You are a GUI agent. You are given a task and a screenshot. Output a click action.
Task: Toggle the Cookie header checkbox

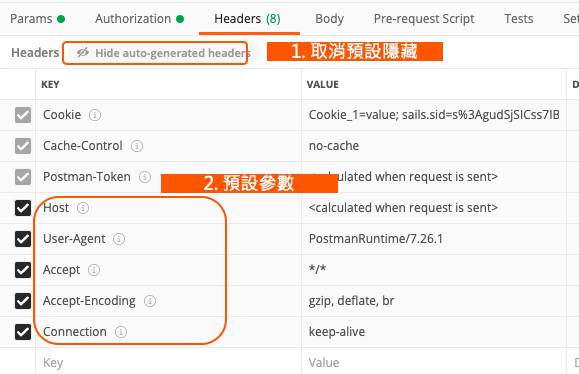pyautogui.click(x=23, y=115)
